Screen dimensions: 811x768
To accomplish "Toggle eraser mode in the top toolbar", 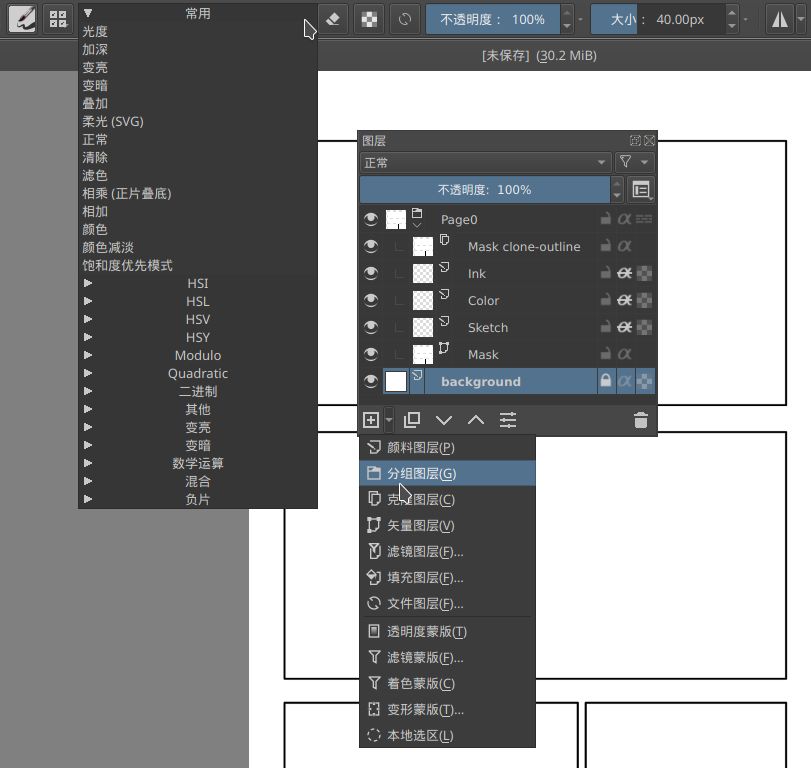I will (x=333, y=19).
